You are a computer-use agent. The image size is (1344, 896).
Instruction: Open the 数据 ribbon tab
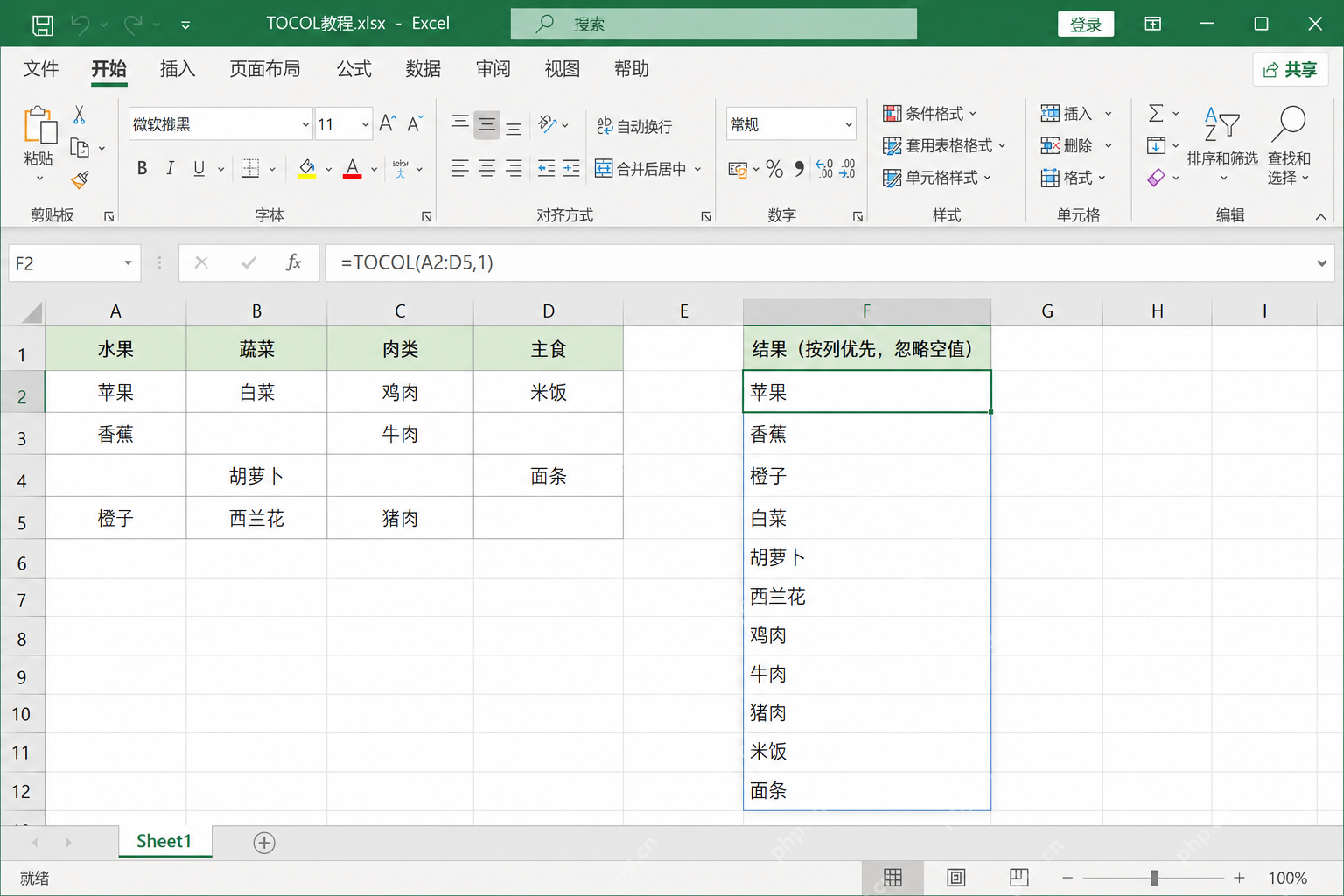[423, 69]
